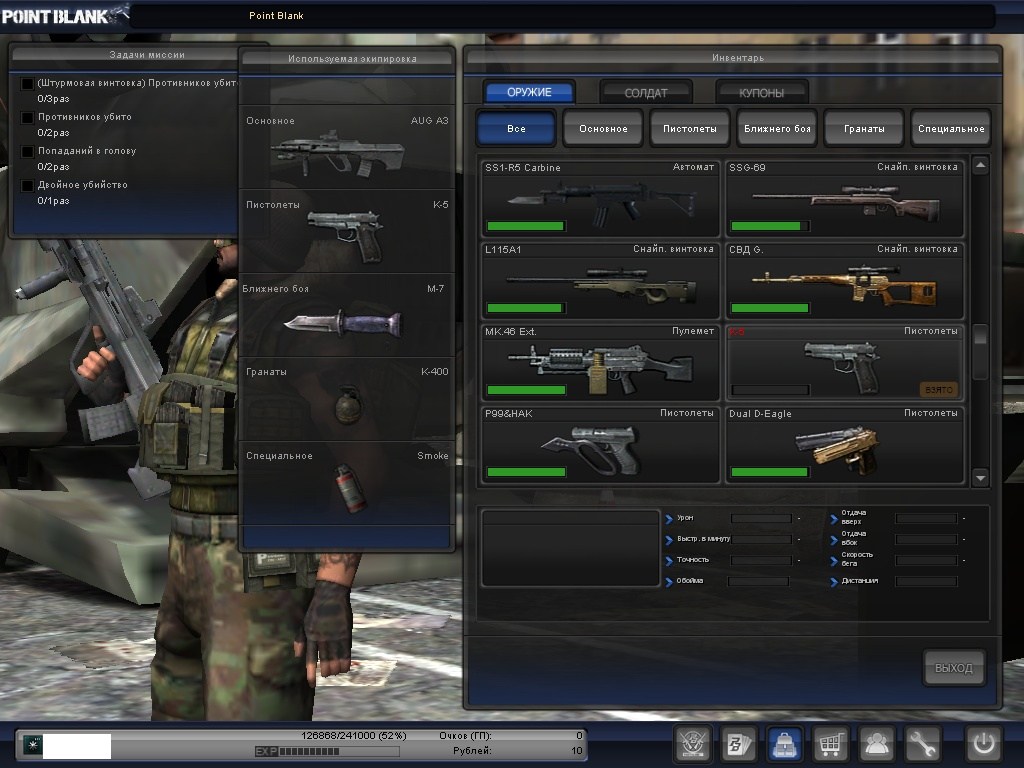The image size is (1024, 768).
Task: Select the СВД G. sniper rifle
Action: point(844,280)
